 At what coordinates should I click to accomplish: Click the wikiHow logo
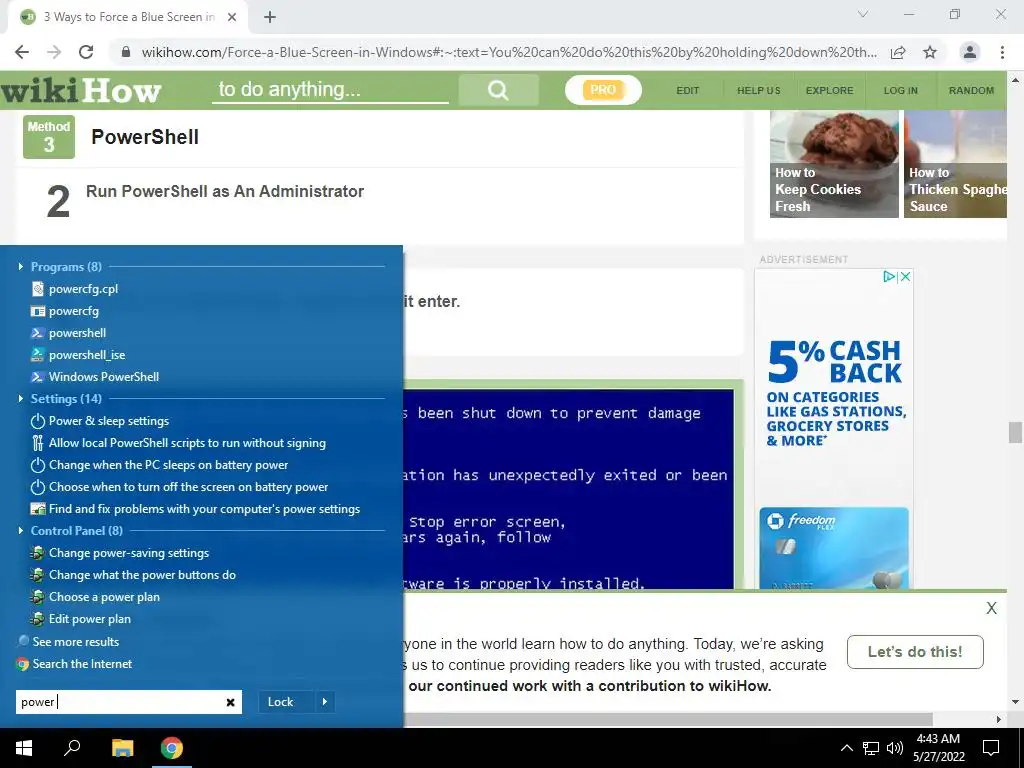[x=81, y=90]
